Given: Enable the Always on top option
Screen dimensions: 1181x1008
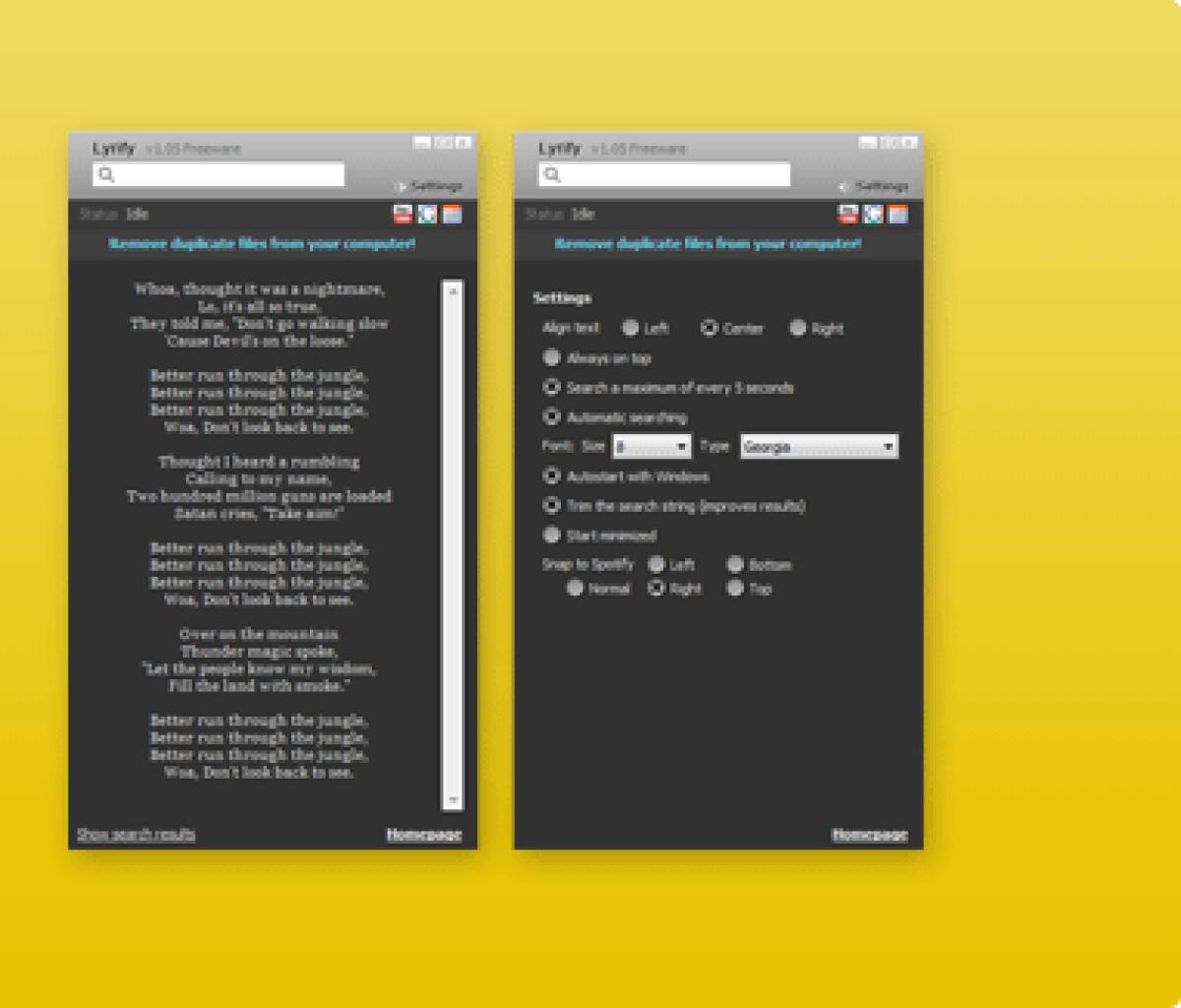Looking at the screenshot, I should [551, 358].
